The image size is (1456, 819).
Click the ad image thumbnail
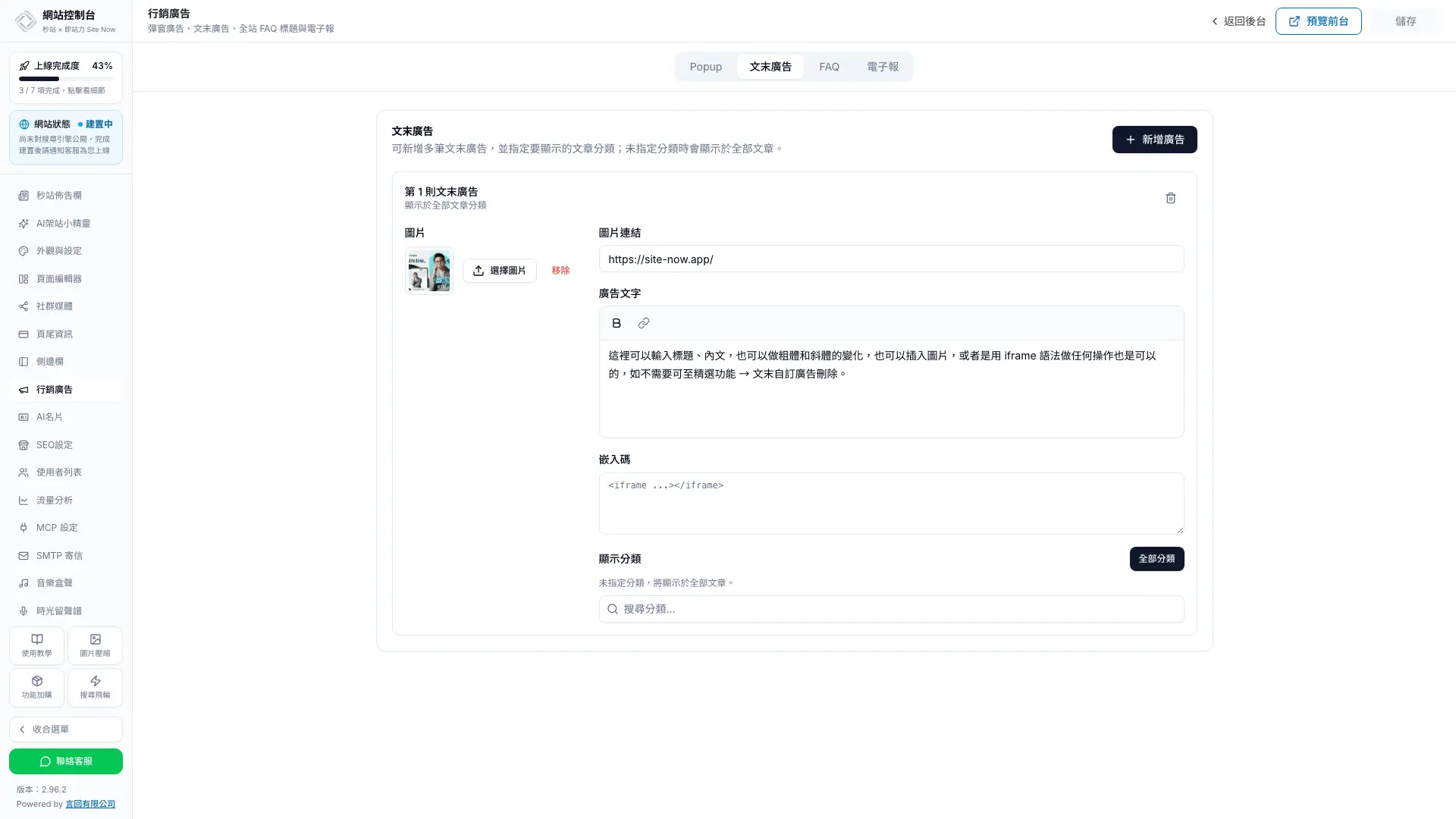coord(428,271)
